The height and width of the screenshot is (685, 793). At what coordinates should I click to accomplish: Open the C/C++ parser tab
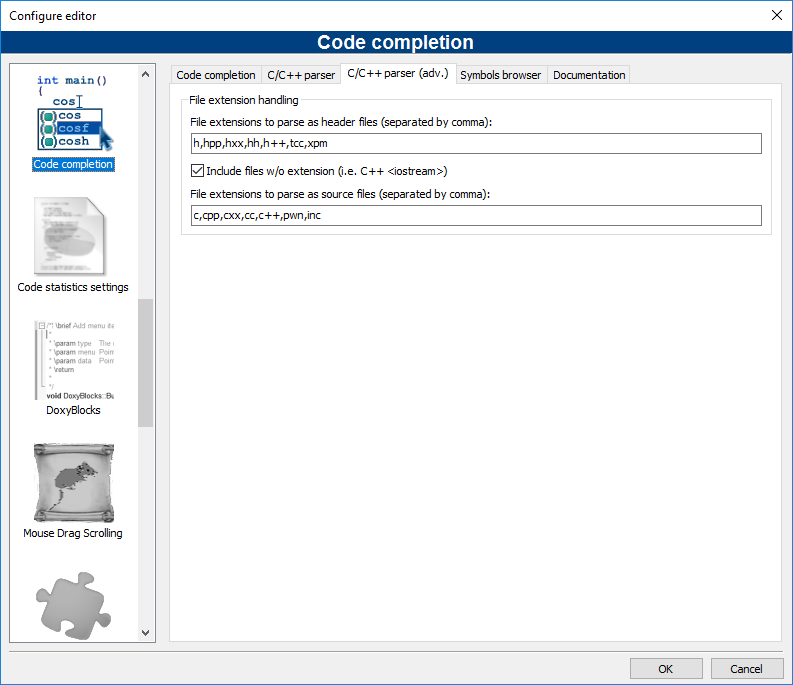coord(301,75)
